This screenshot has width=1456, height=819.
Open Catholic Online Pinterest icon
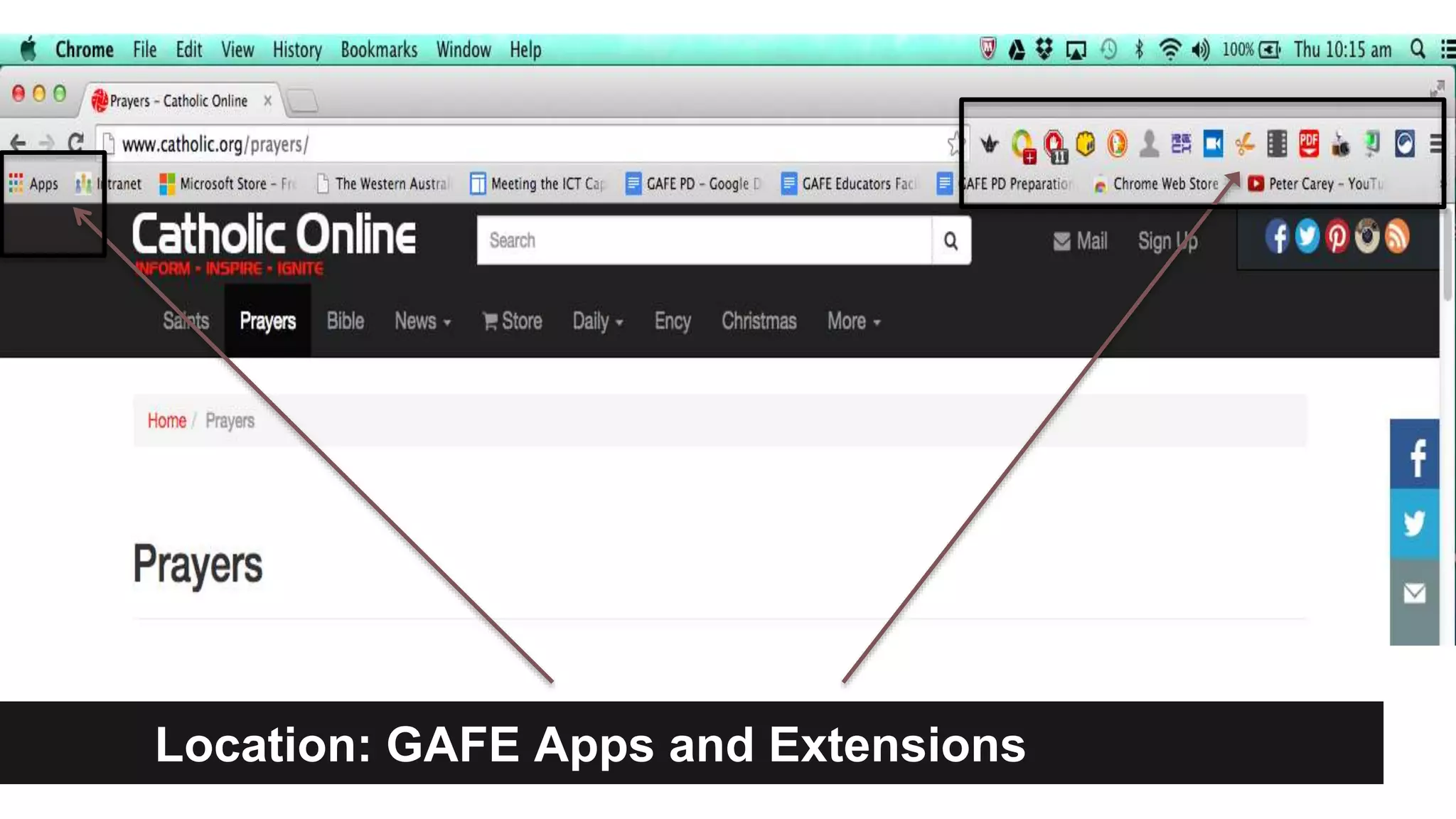tap(1337, 237)
